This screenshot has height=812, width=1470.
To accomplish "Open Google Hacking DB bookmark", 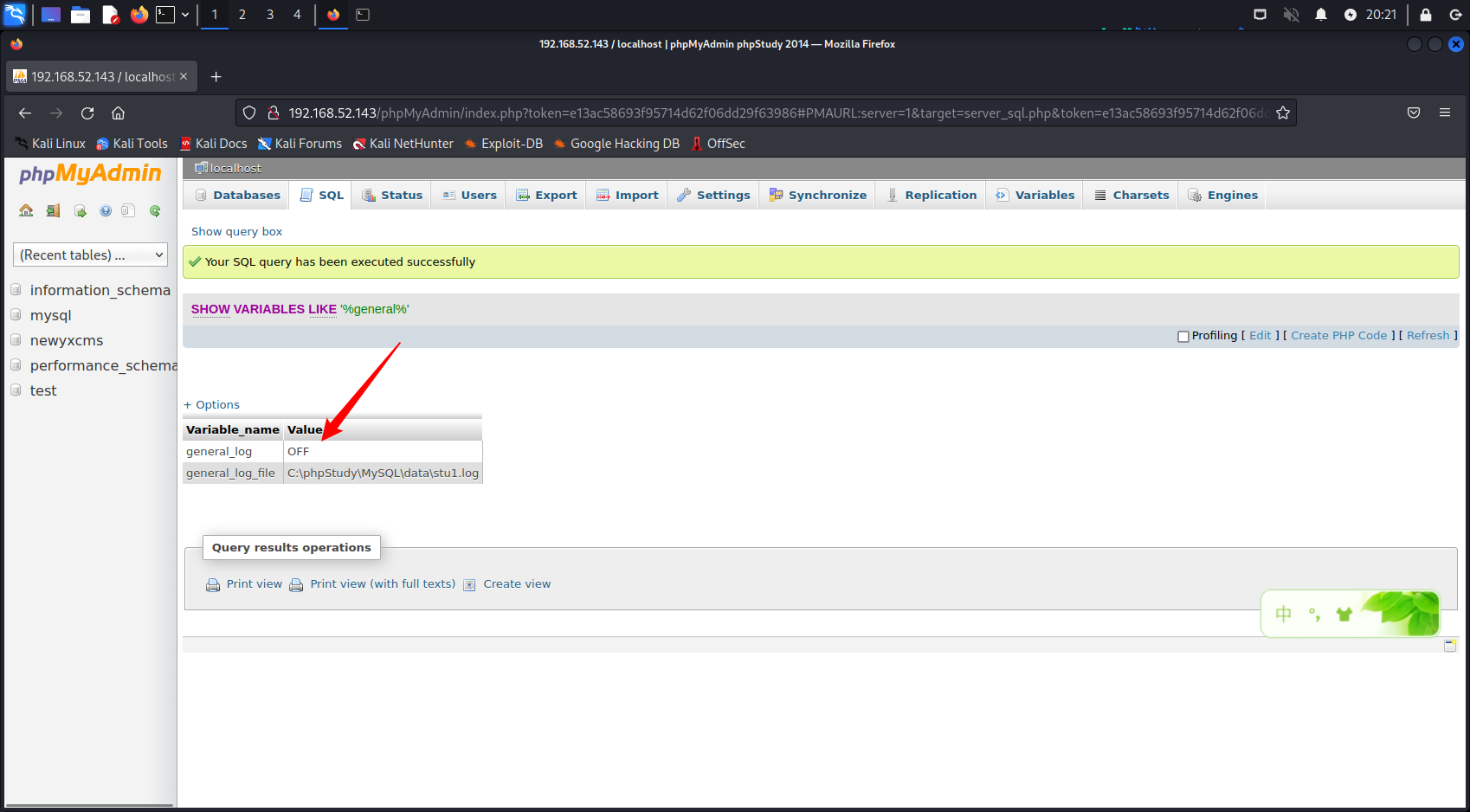I will pyautogui.click(x=616, y=144).
